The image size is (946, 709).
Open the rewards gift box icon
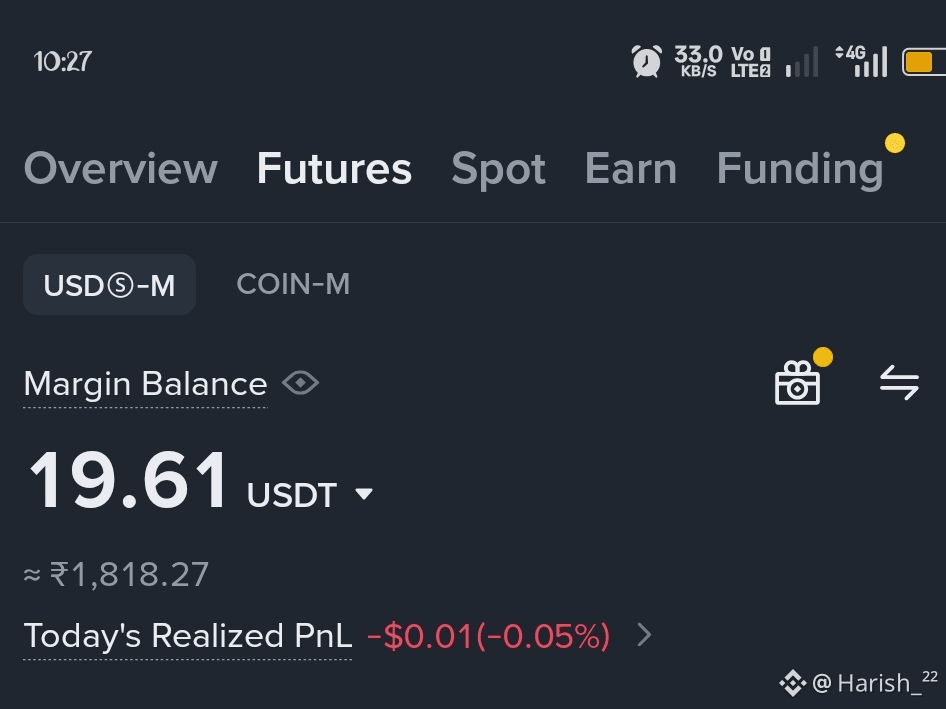click(798, 383)
